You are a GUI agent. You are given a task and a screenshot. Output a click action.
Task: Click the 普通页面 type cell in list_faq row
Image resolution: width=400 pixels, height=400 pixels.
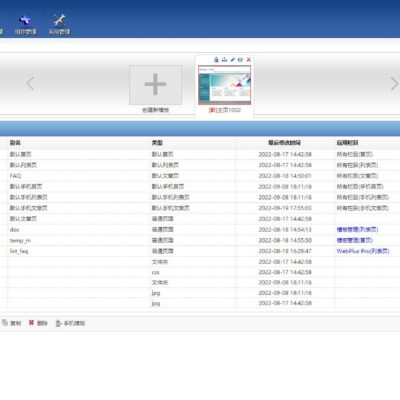click(x=162, y=251)
